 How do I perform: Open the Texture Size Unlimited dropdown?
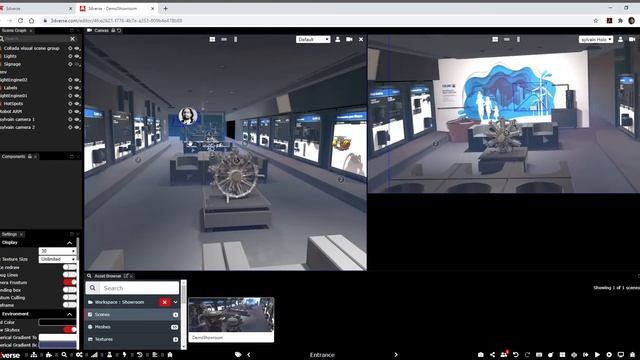58,259
